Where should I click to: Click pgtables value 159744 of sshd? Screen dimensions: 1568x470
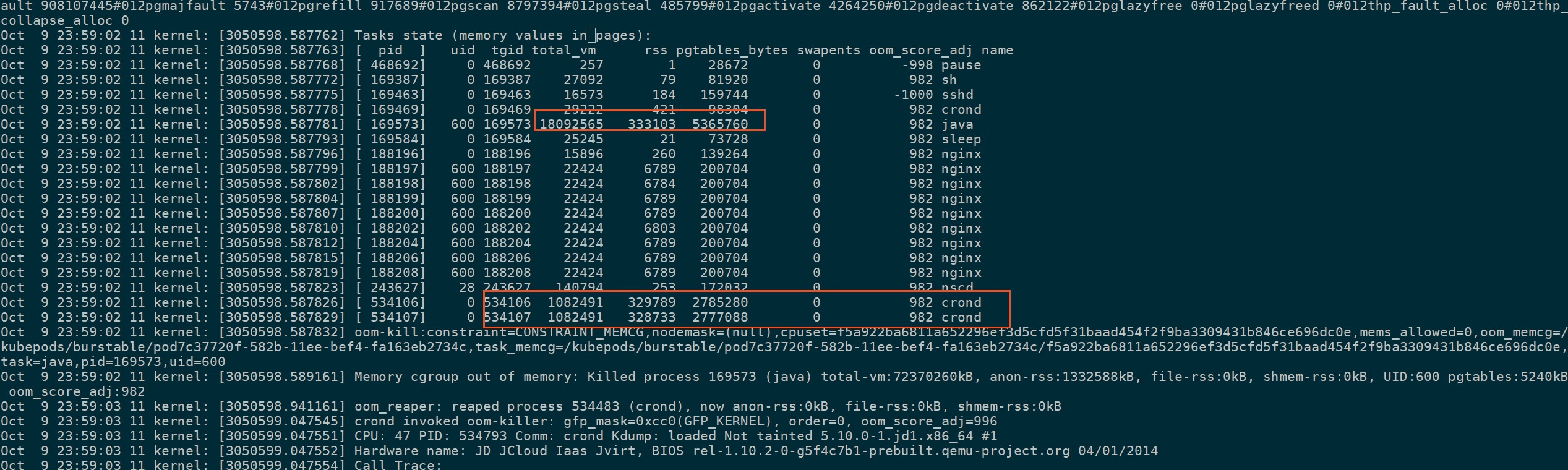[x=724, y=95]
